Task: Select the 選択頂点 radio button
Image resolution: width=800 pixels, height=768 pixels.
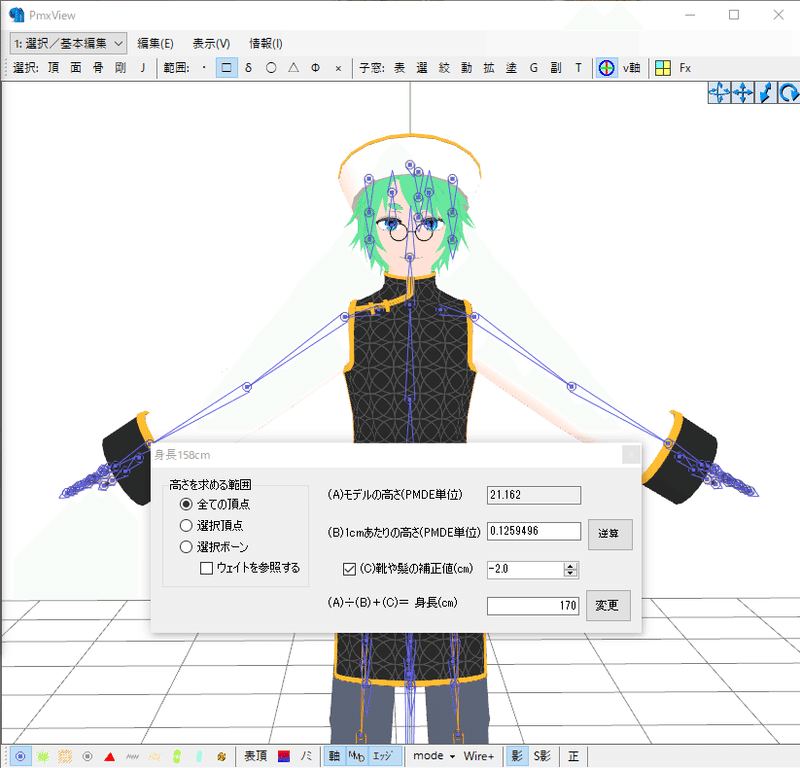Action: [x=186, y=526]
